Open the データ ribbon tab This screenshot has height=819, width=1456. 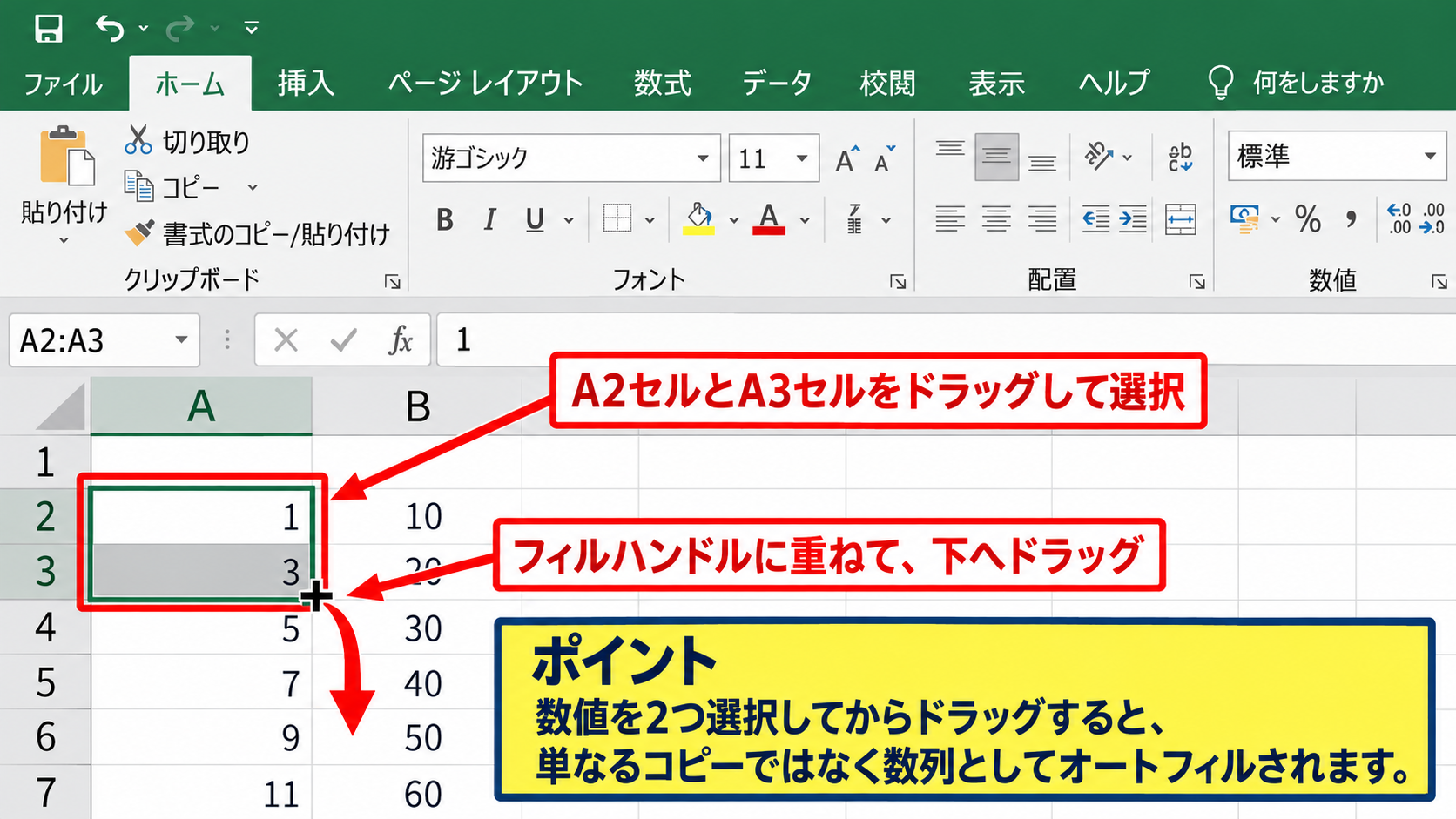[x=777, y=84]
